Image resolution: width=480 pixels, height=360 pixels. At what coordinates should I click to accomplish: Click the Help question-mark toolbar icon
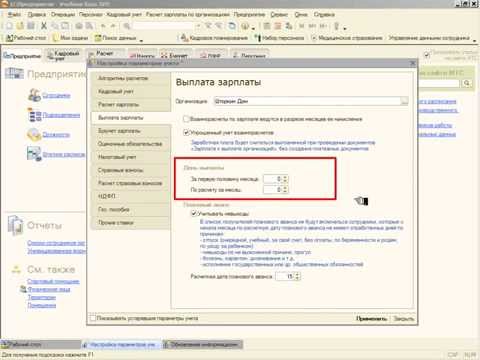pos(246,26)
